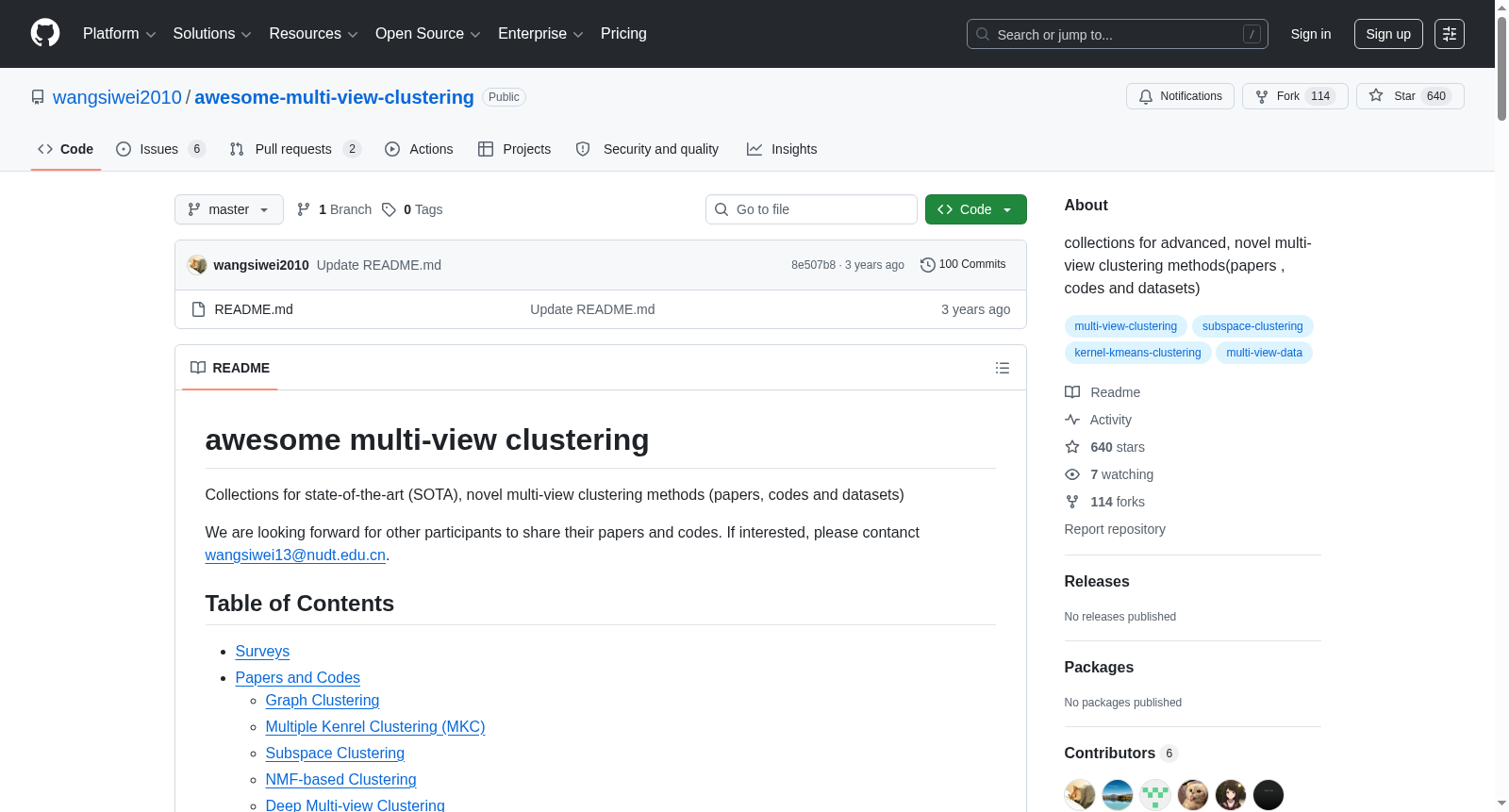Image resolution: width=1509 pixels, height=812 pixels.
Task: Open the second contributor avatar
Action: pyautogui.click(x=1118, y=795)
